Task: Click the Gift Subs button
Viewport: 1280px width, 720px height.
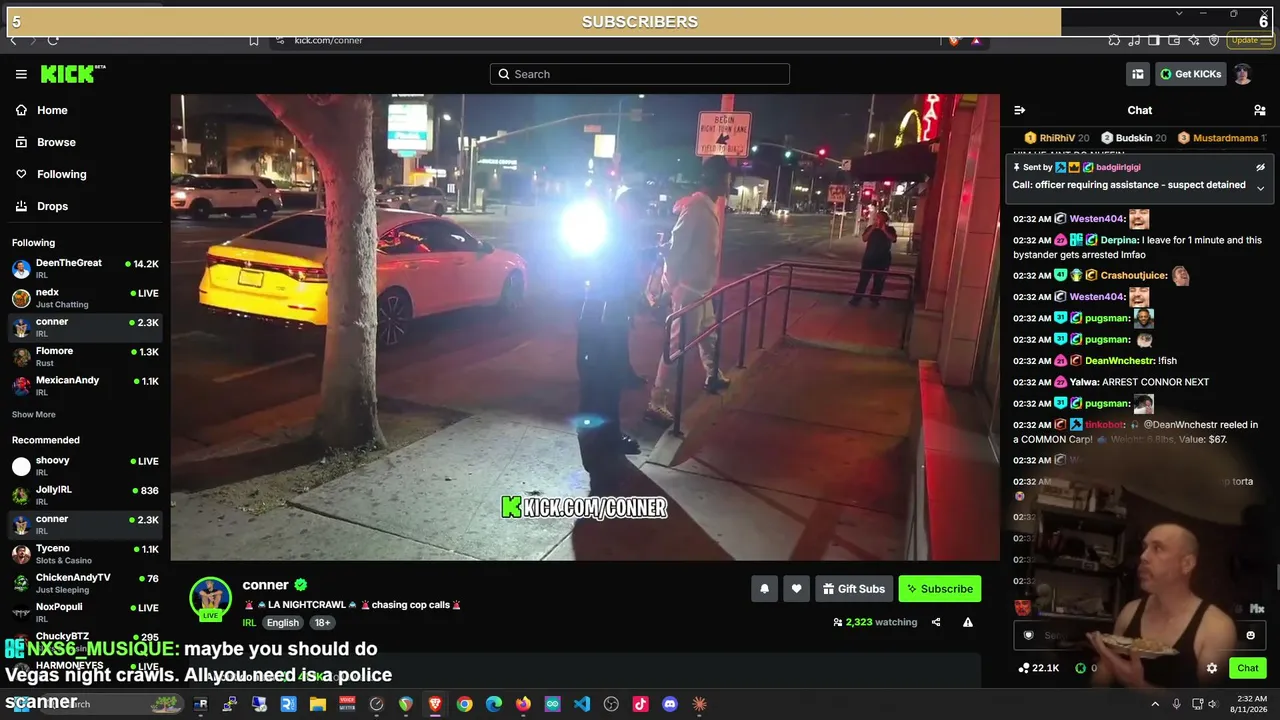Action: 853,589
